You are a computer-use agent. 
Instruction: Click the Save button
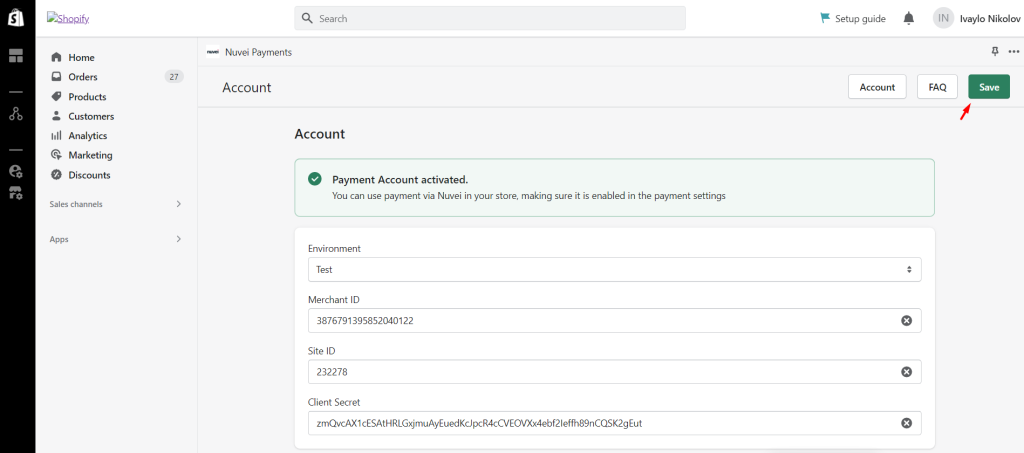click(989, 87)
